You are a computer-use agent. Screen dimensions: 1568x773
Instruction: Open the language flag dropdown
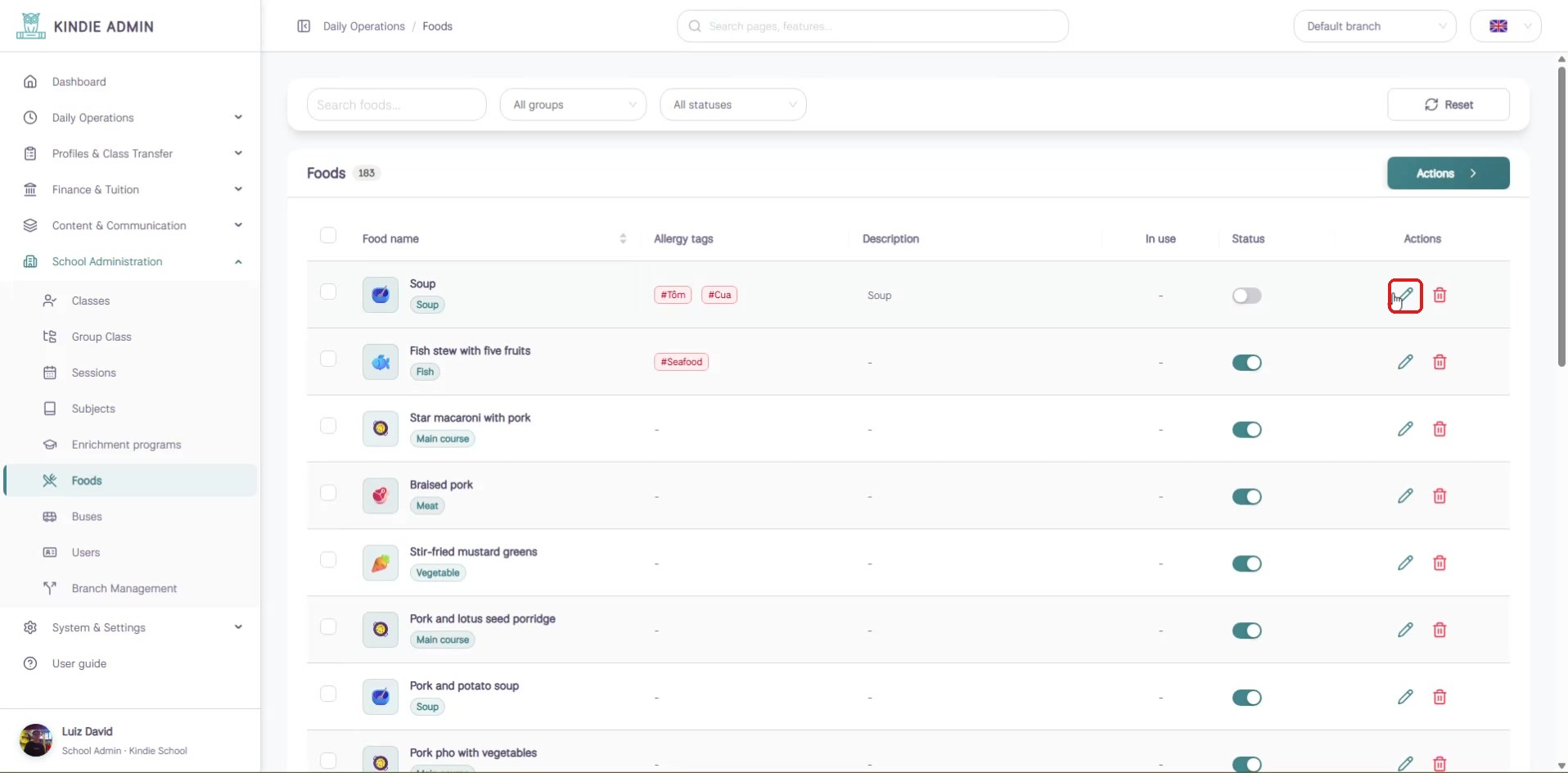click(x=1506, y=26)
